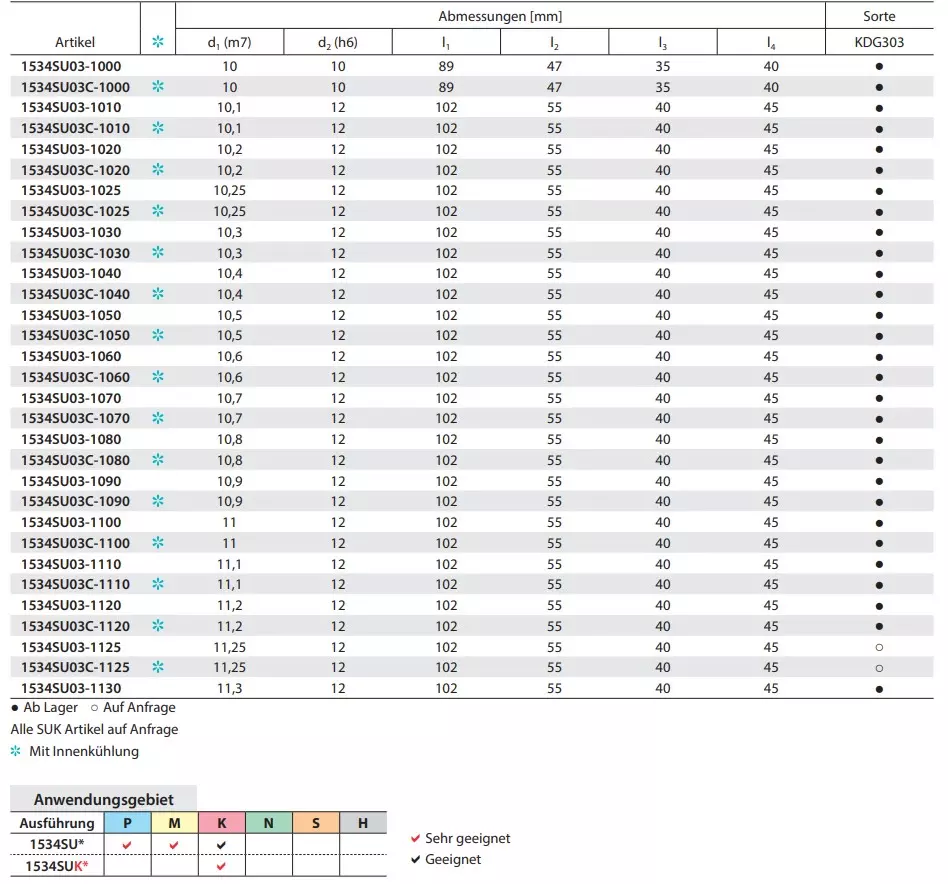Click the d1 (m7) column header
Viewport: 948px width, 884px height.
[x=229, y=42]
